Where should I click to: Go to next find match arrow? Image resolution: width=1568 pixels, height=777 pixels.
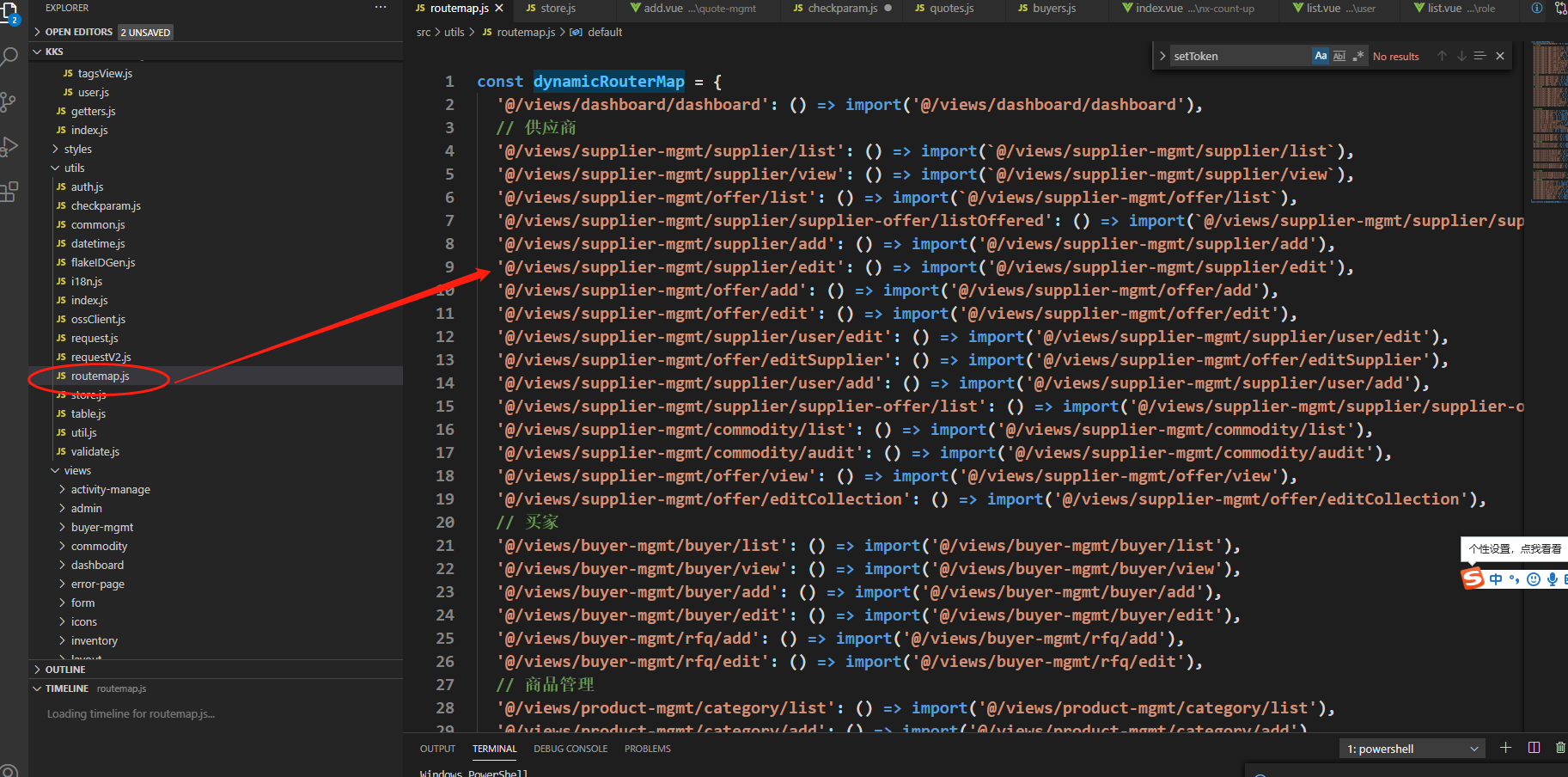[x=1461, y=56]
